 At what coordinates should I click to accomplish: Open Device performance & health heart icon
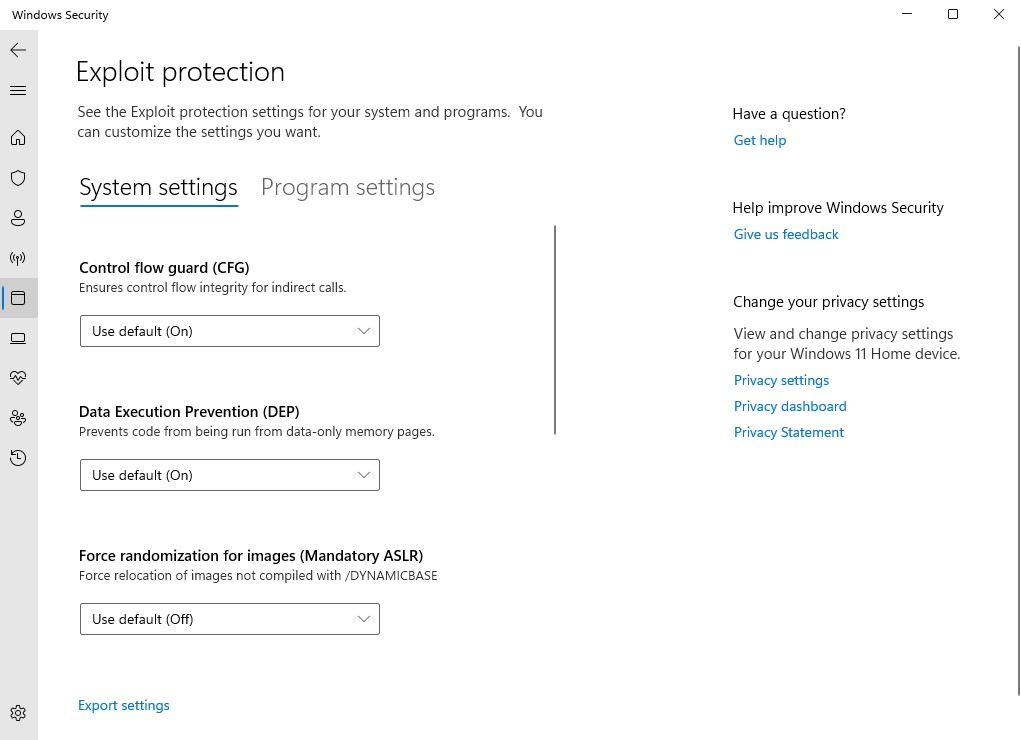tap(18, 378)
